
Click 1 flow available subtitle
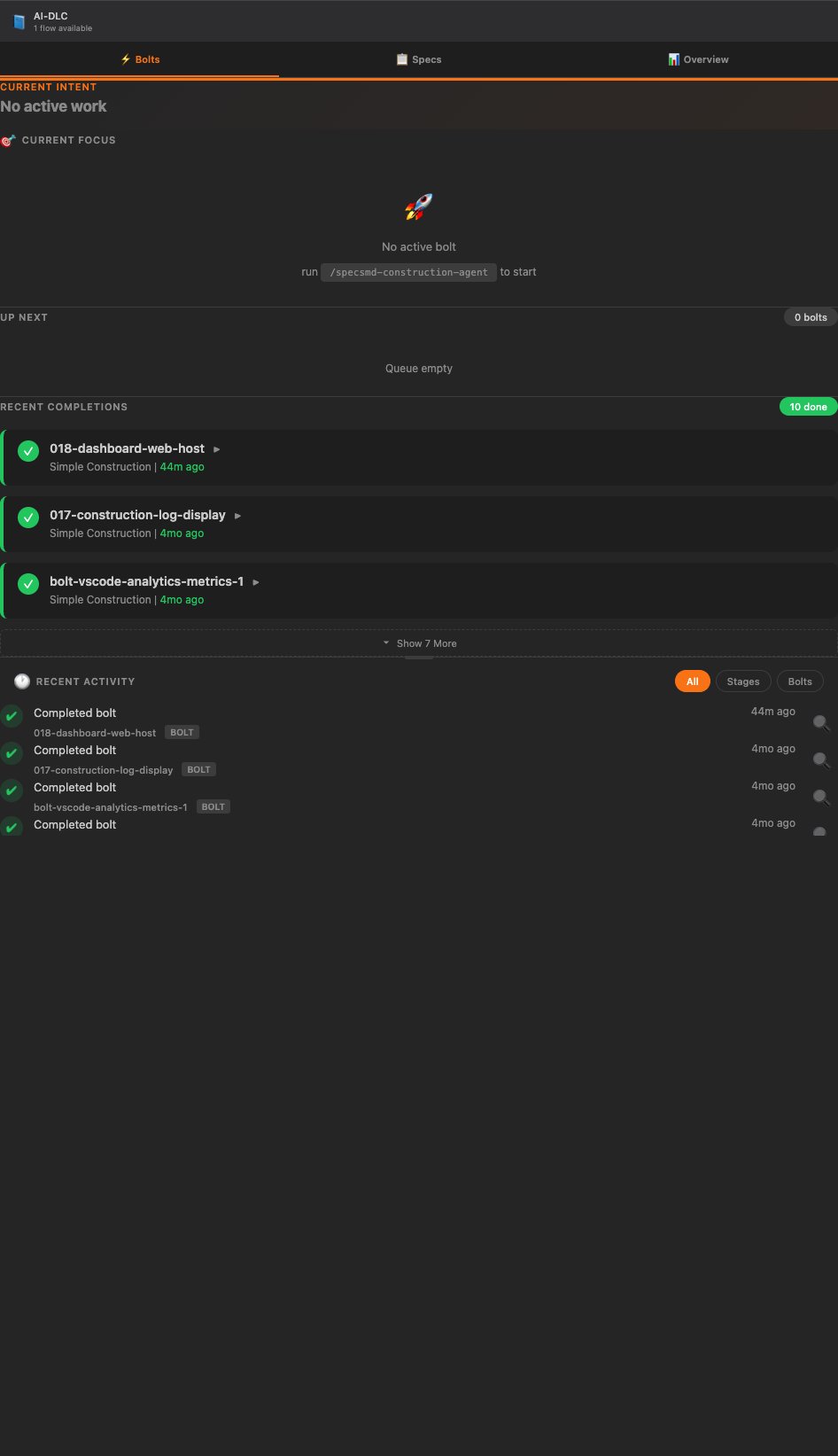(x=63, y=28)
